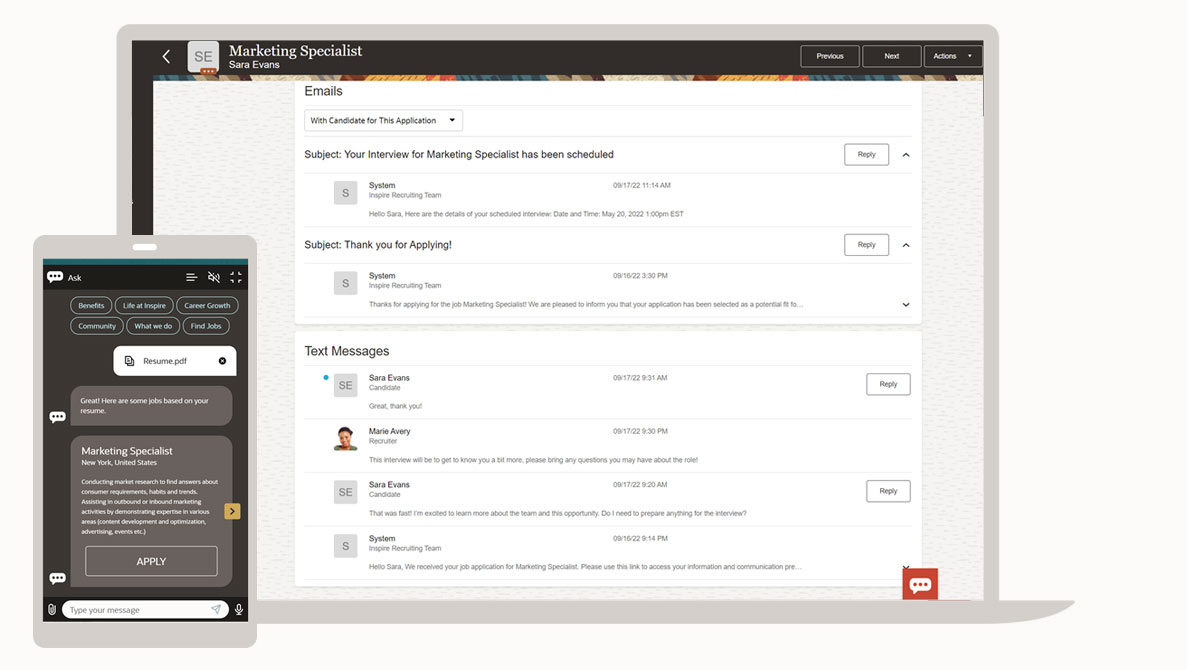1187x670 pixels.
Task: Select the 'Find Jobs' chip
Action: pyautogui.click(x=206, y=326)
